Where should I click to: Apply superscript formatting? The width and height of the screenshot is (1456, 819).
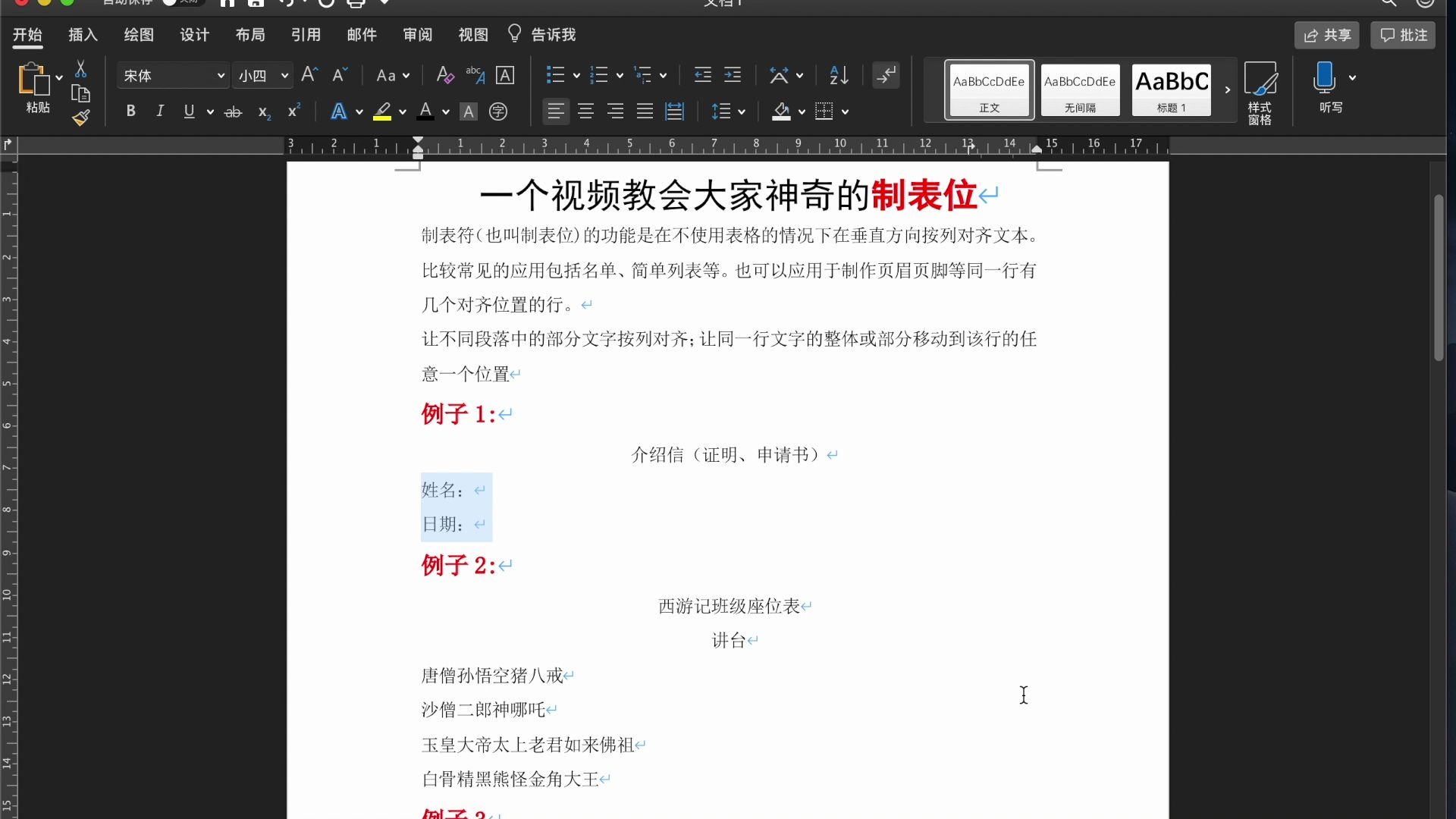(x=294, y=111)
